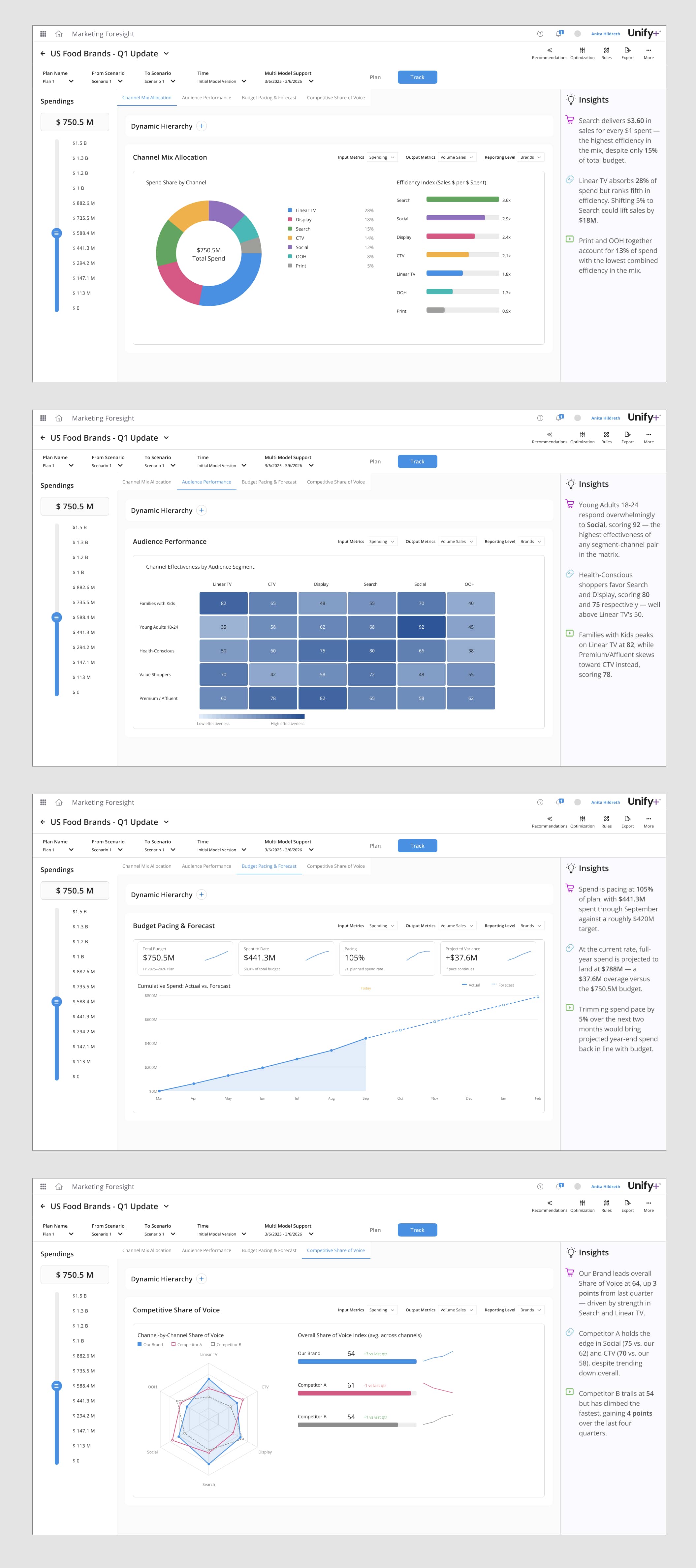Switch to Plan mode in Competitive Share of Voice screen

pos(375,1230)
